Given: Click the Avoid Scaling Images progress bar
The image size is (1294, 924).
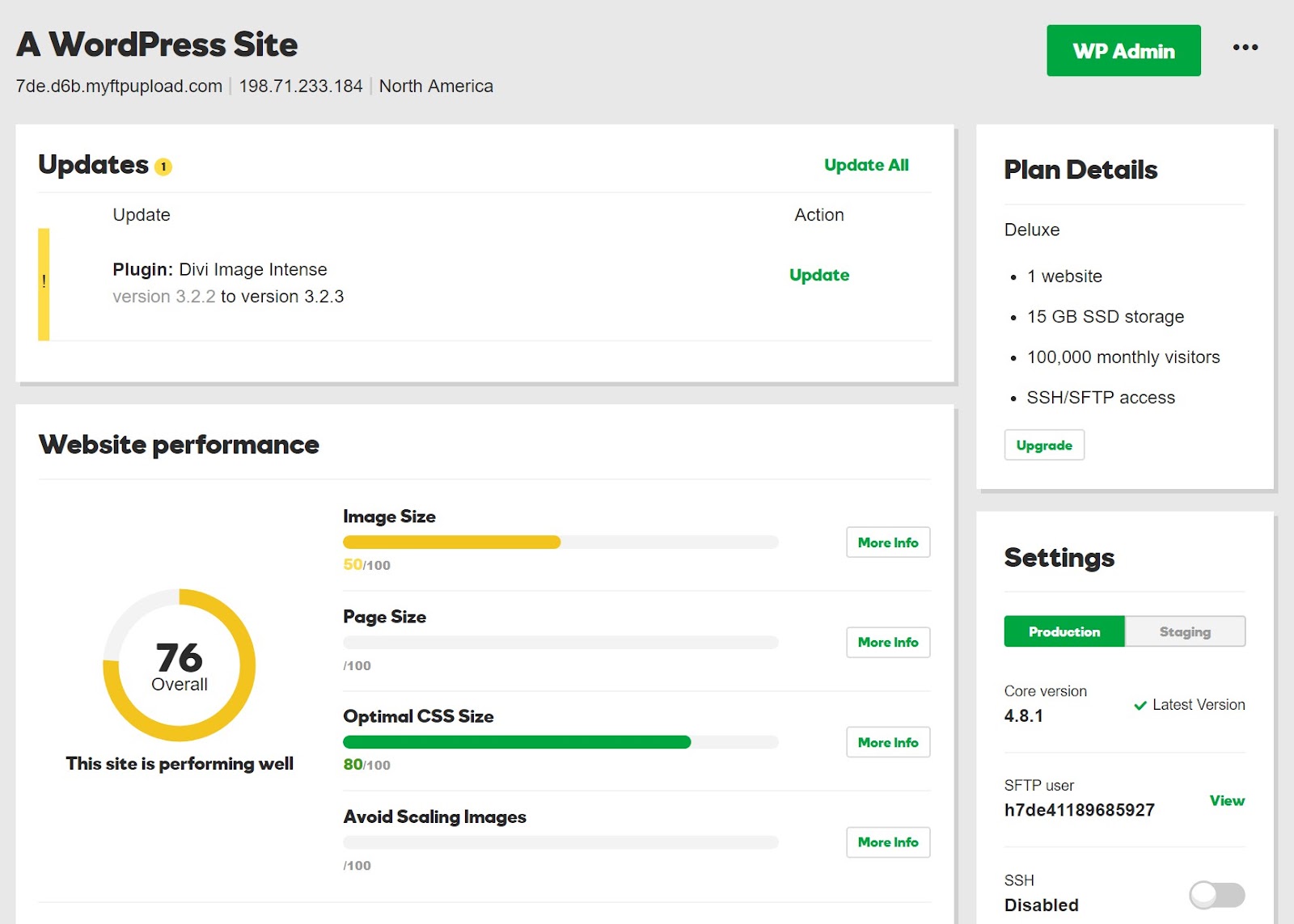Looking at the screenshot, I should pos(560,842).
